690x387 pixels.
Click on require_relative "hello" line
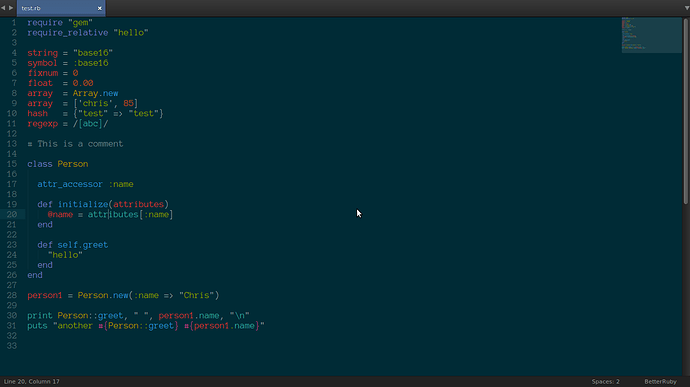pos(88,33)
